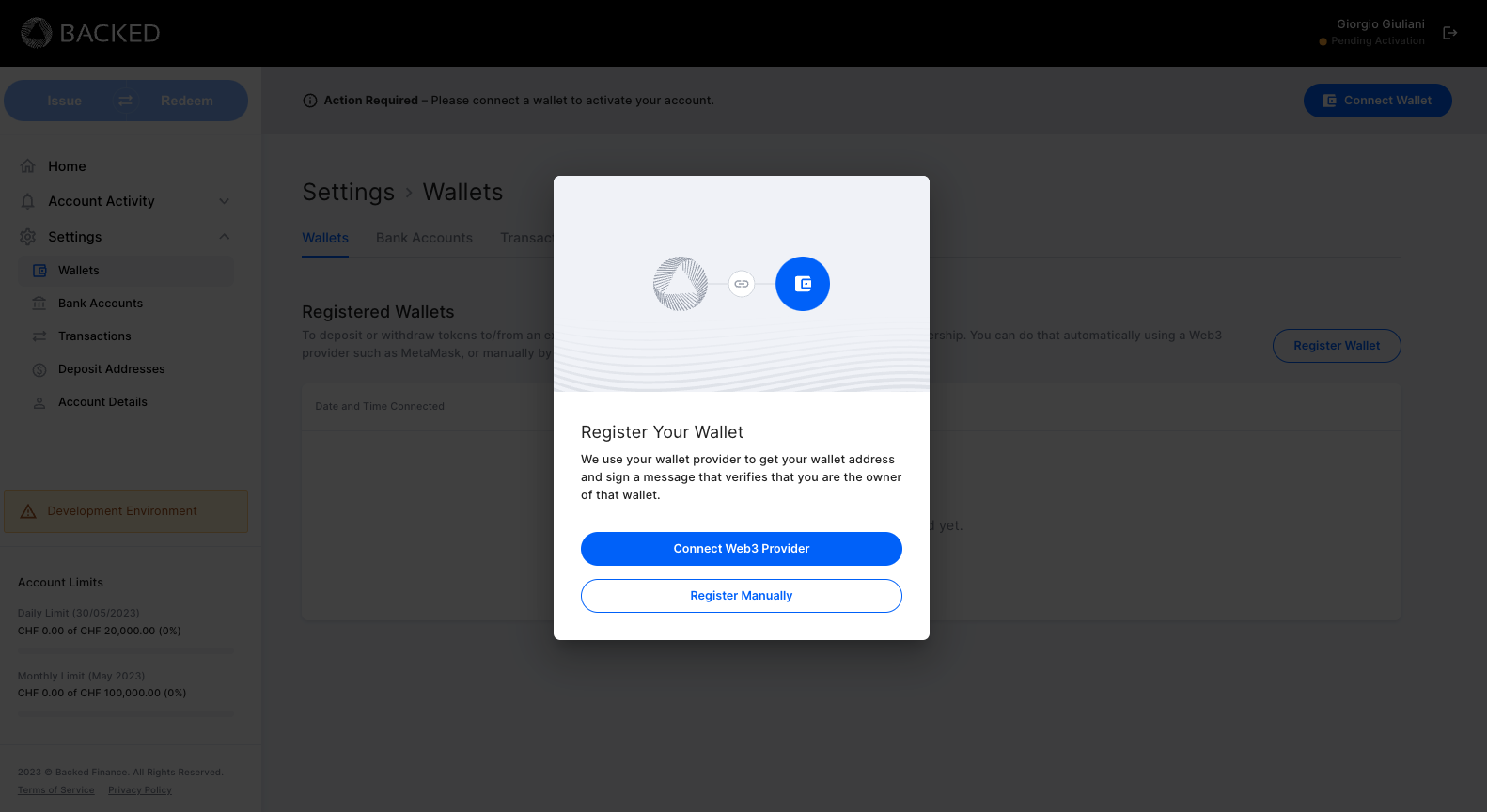Click the Home house icon in sidebar
This screenshot has width=1487, height=812.
point(28,166)
